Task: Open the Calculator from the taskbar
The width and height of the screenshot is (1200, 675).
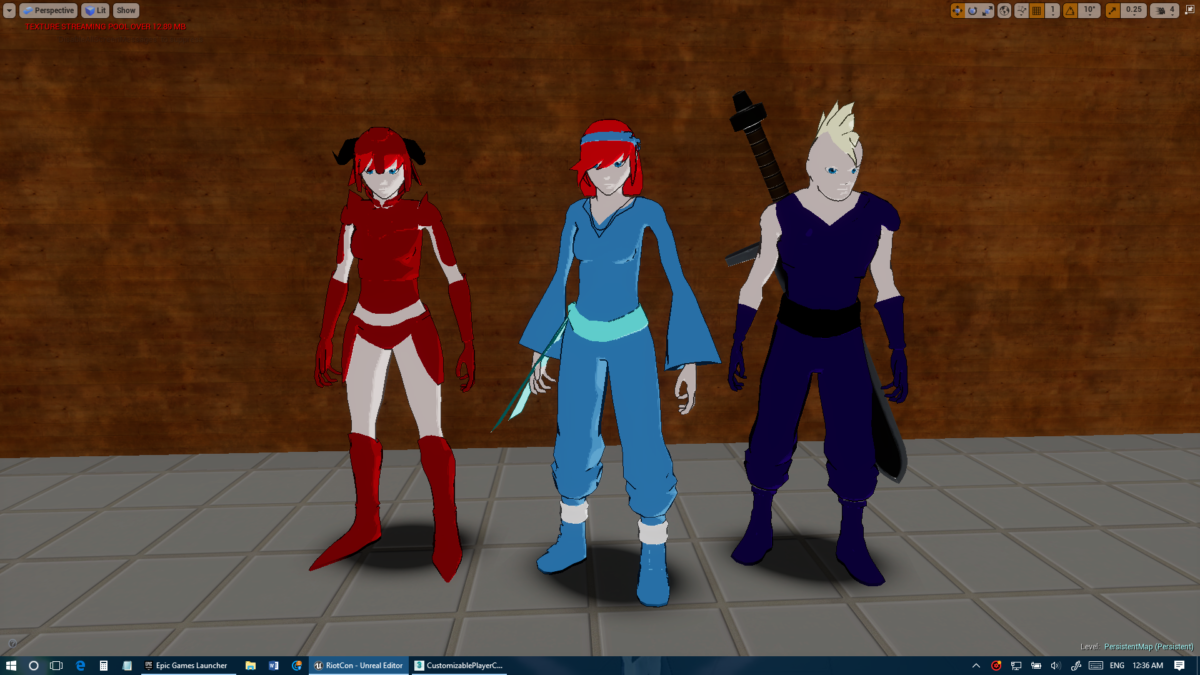Action: click(103, 665)
